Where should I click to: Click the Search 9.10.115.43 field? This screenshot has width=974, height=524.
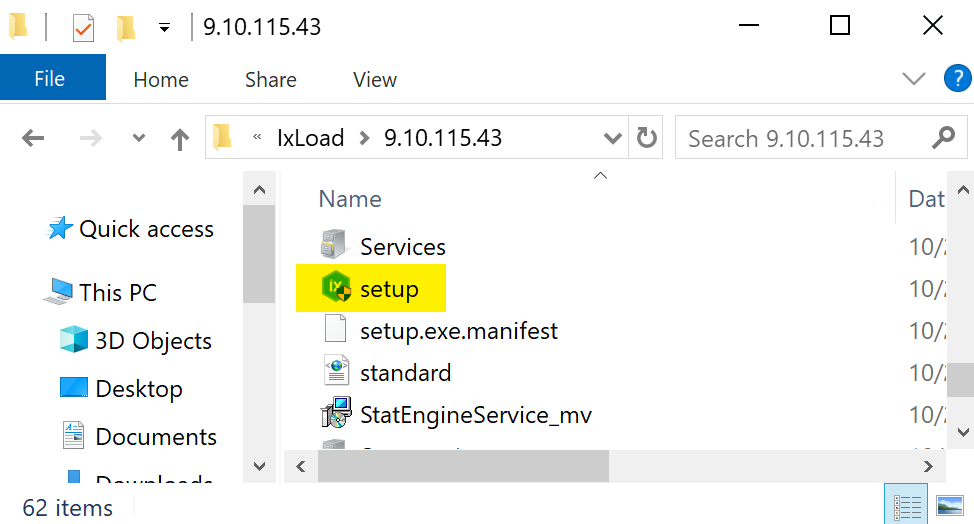(x=800, y=139)
